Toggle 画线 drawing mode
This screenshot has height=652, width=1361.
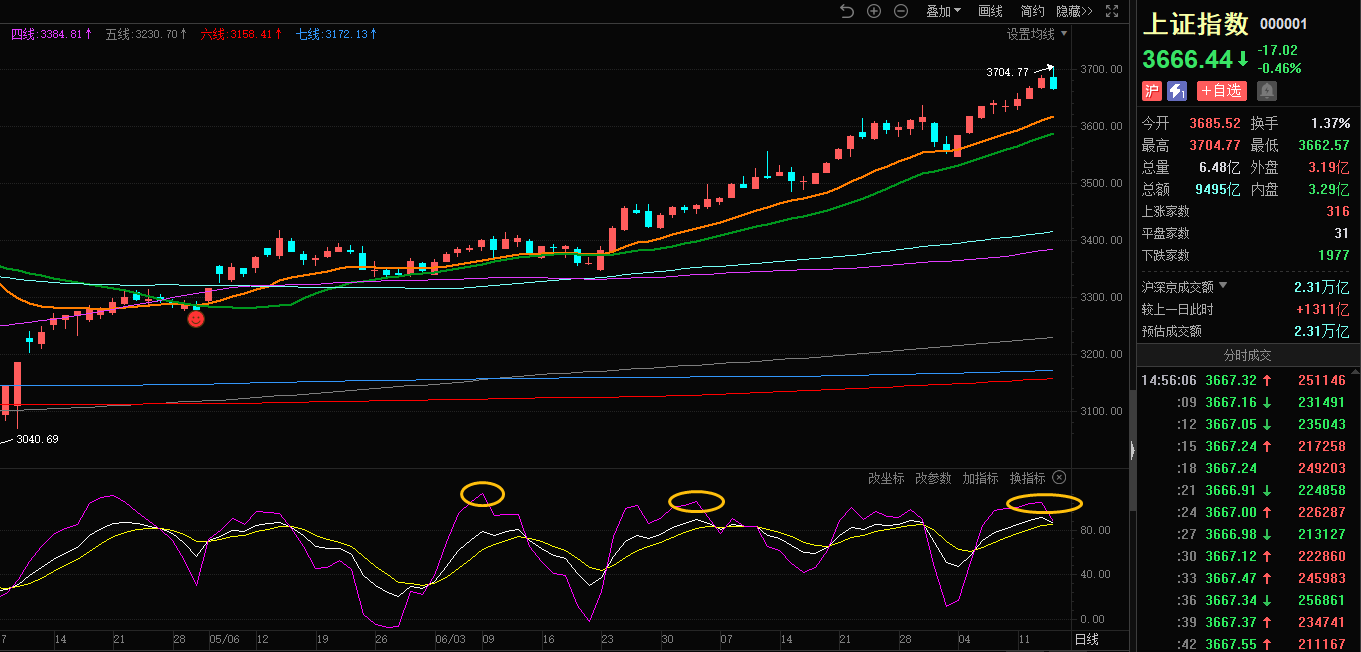[990, 11]
